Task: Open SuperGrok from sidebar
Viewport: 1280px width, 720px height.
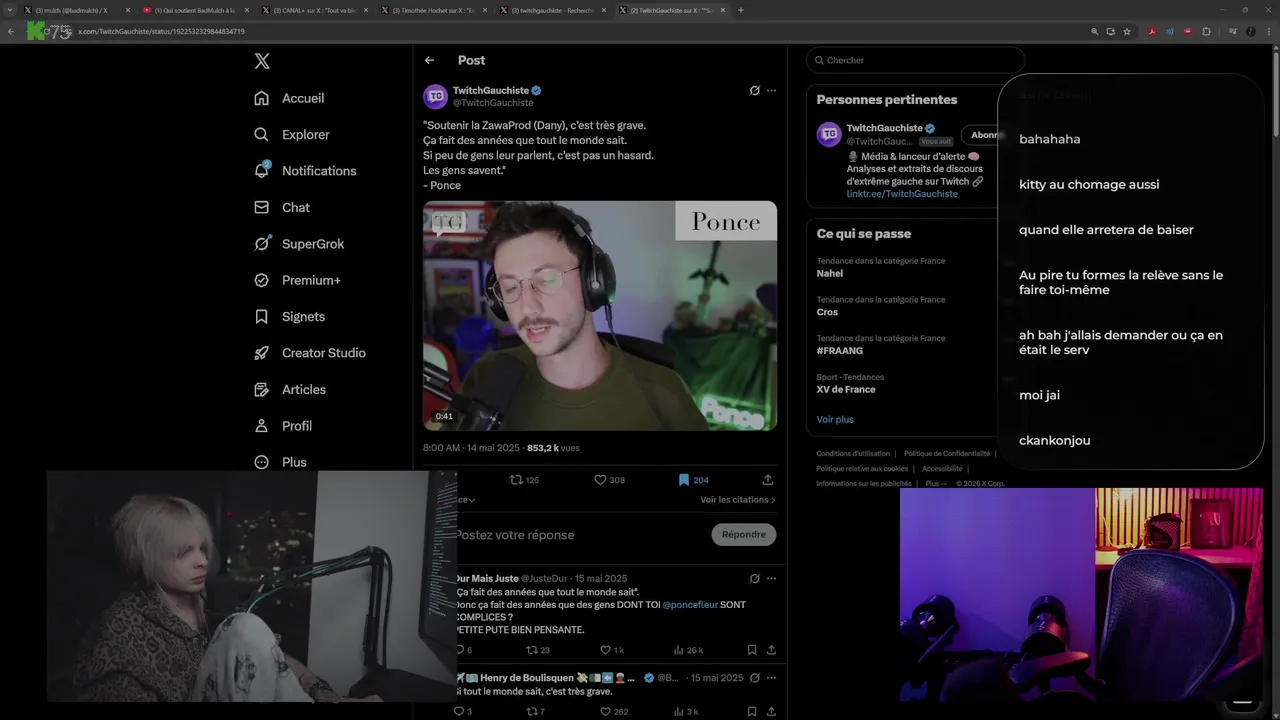Action: coord(299,244)
